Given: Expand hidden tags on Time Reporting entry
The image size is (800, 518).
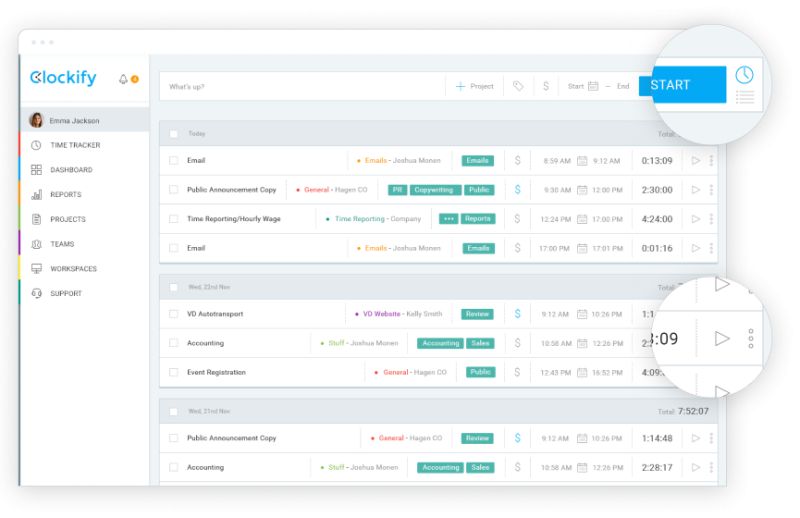Looking at the screenshot, I should click(448, 218).
